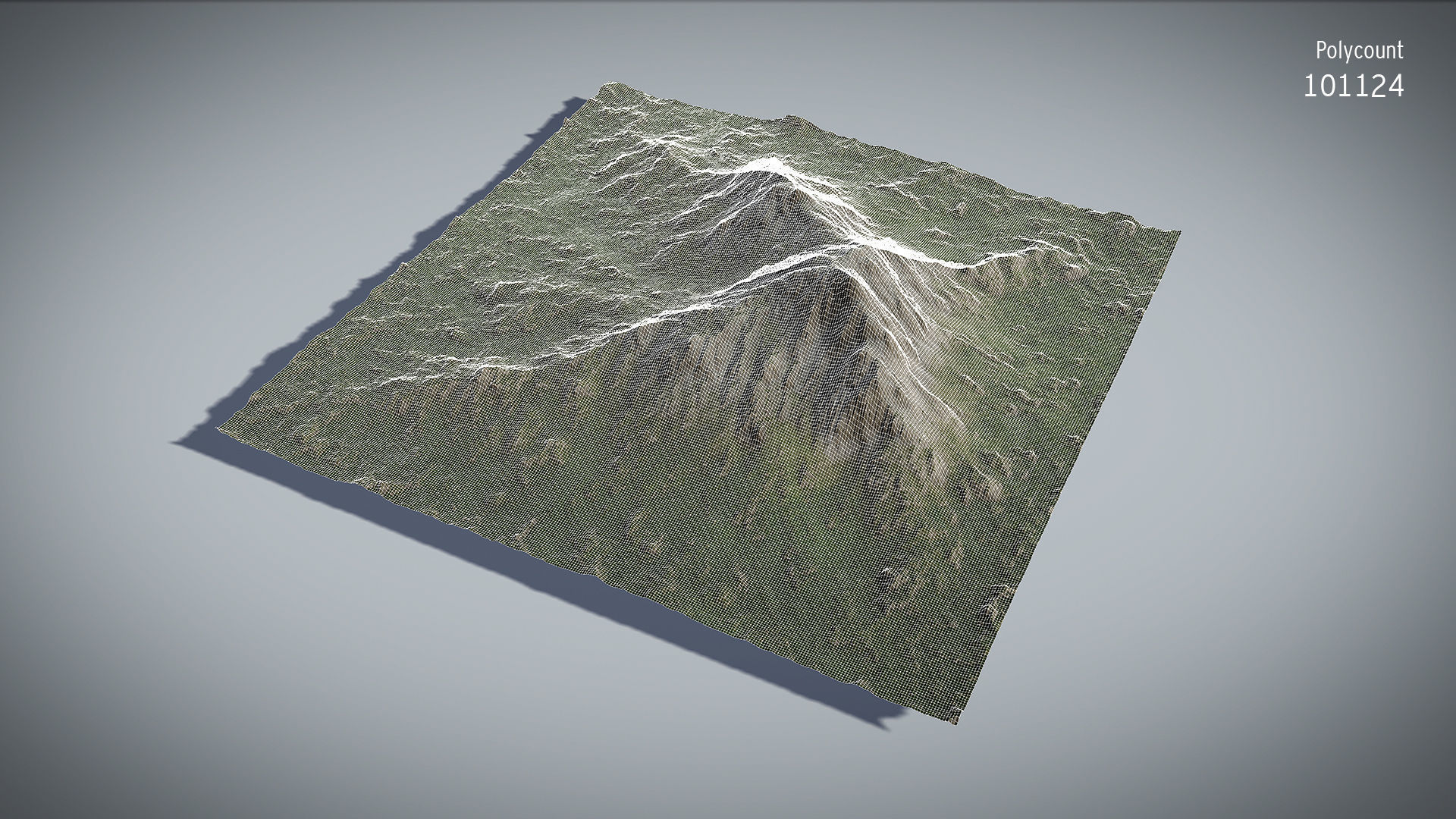Click the far-left corner of terrain mesh

point(221,429)
